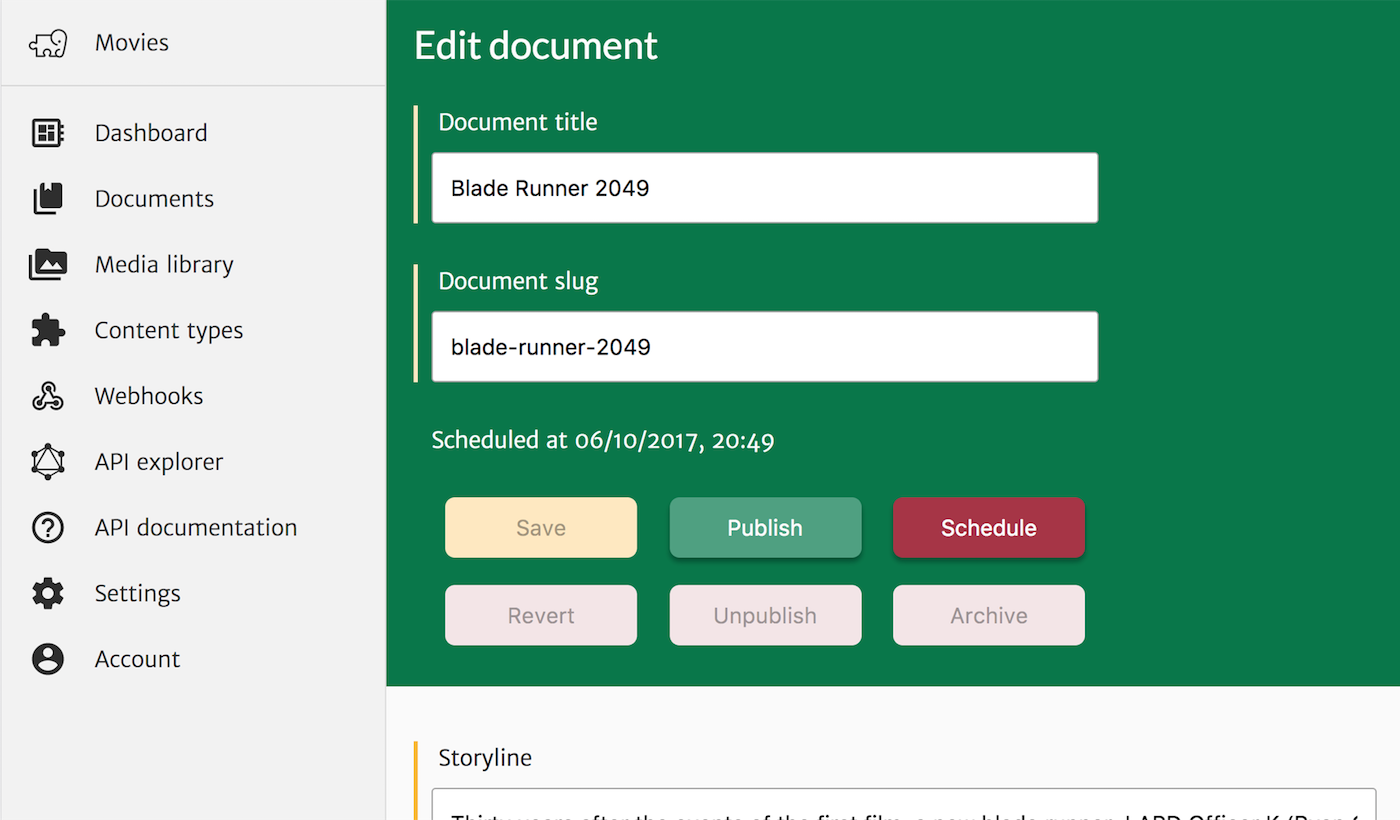Click the 'Edit document' heading
The height and width of the screenshot is (820, 1400).
536,46
